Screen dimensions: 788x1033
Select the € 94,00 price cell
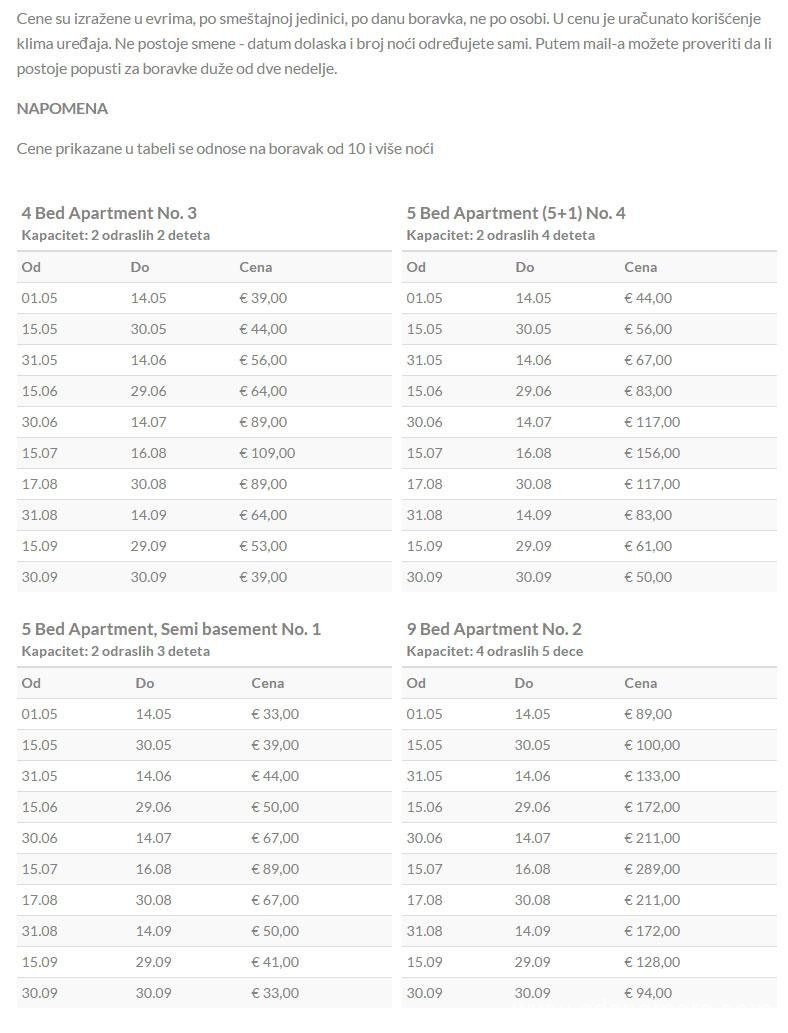coord(648,993)
